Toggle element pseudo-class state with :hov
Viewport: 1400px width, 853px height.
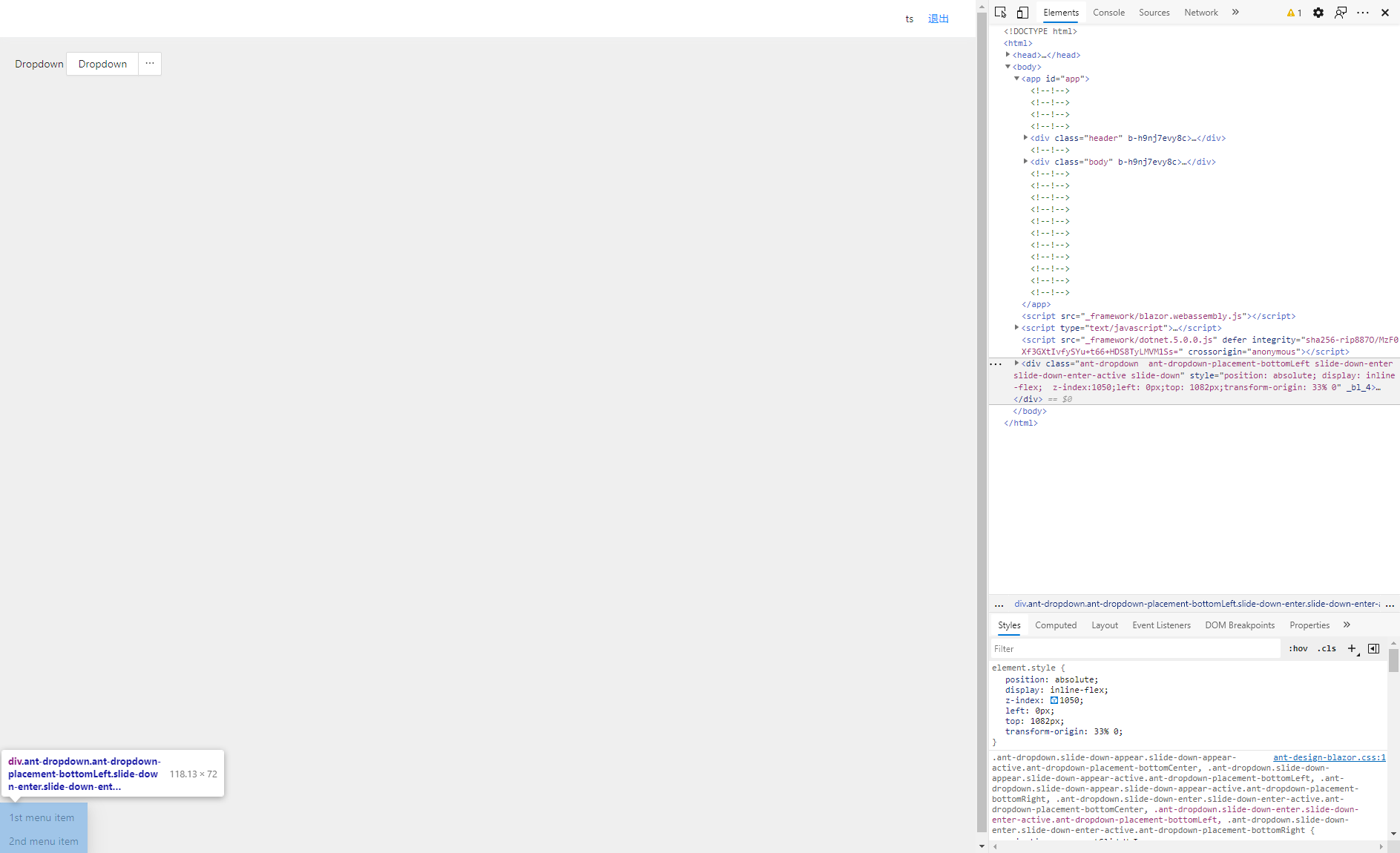(x=1299, y=648)
